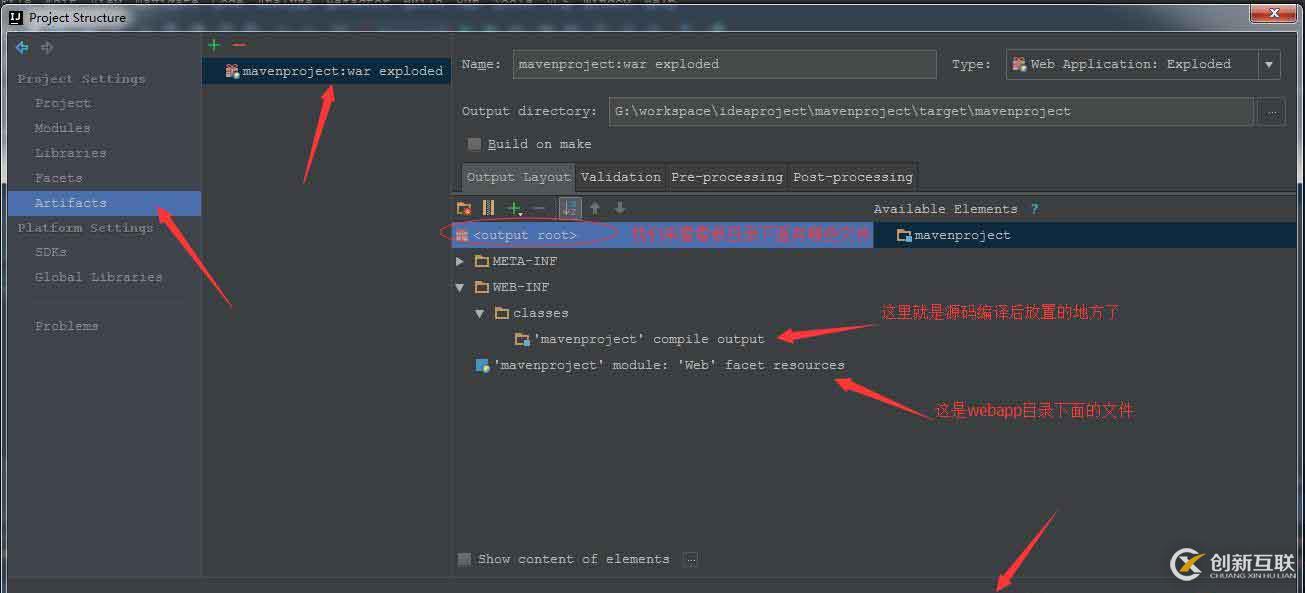Select Facets in the settings sidebar
The height and width of the screenshot is (593, 1305).
pos(59,178)
